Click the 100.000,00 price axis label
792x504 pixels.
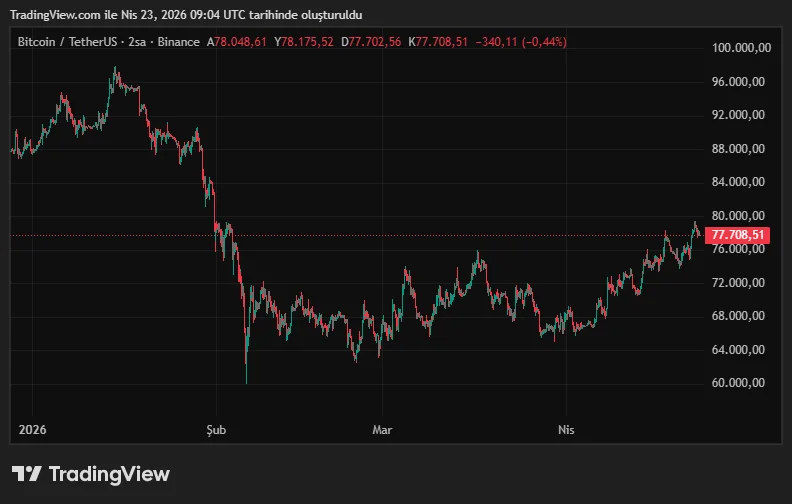tap(740, 48)
